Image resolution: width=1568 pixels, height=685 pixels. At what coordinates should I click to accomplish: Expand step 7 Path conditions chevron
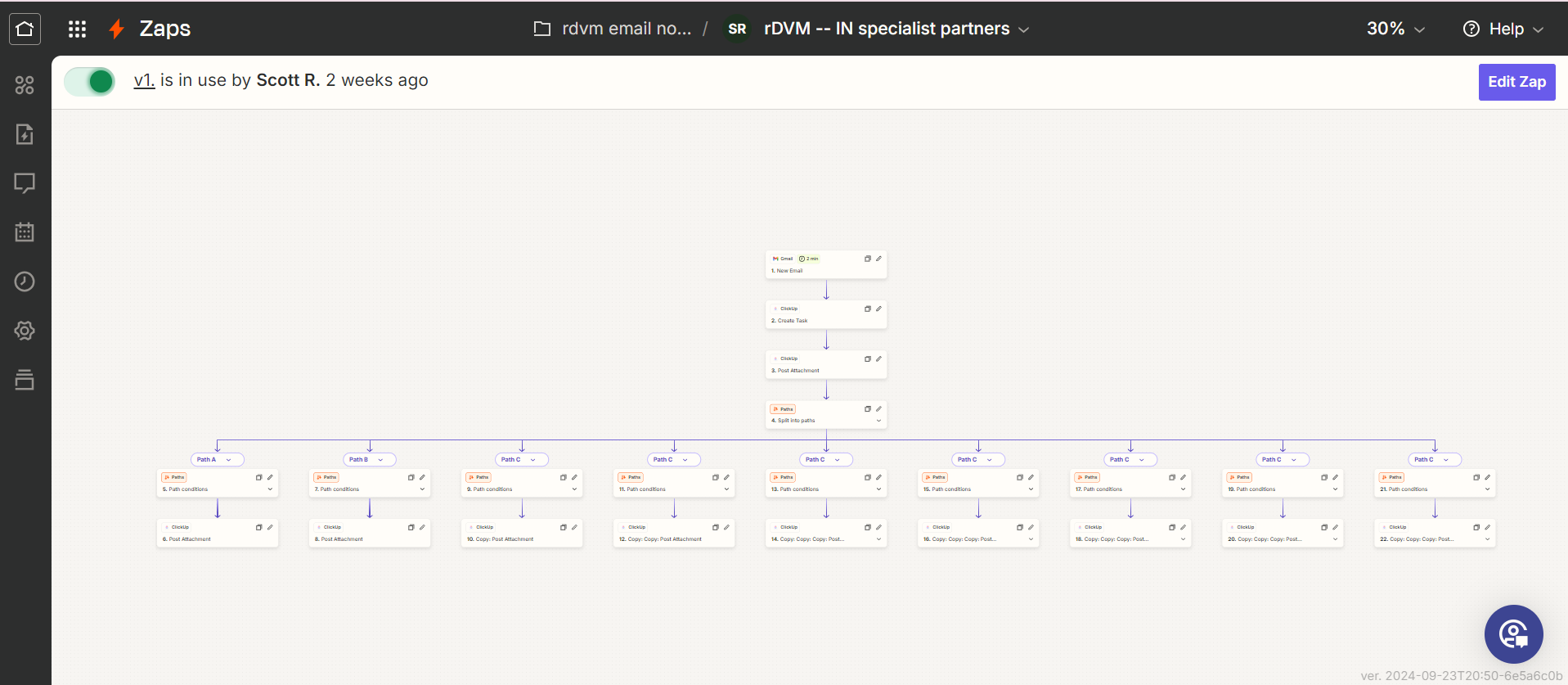coord(423,489)
